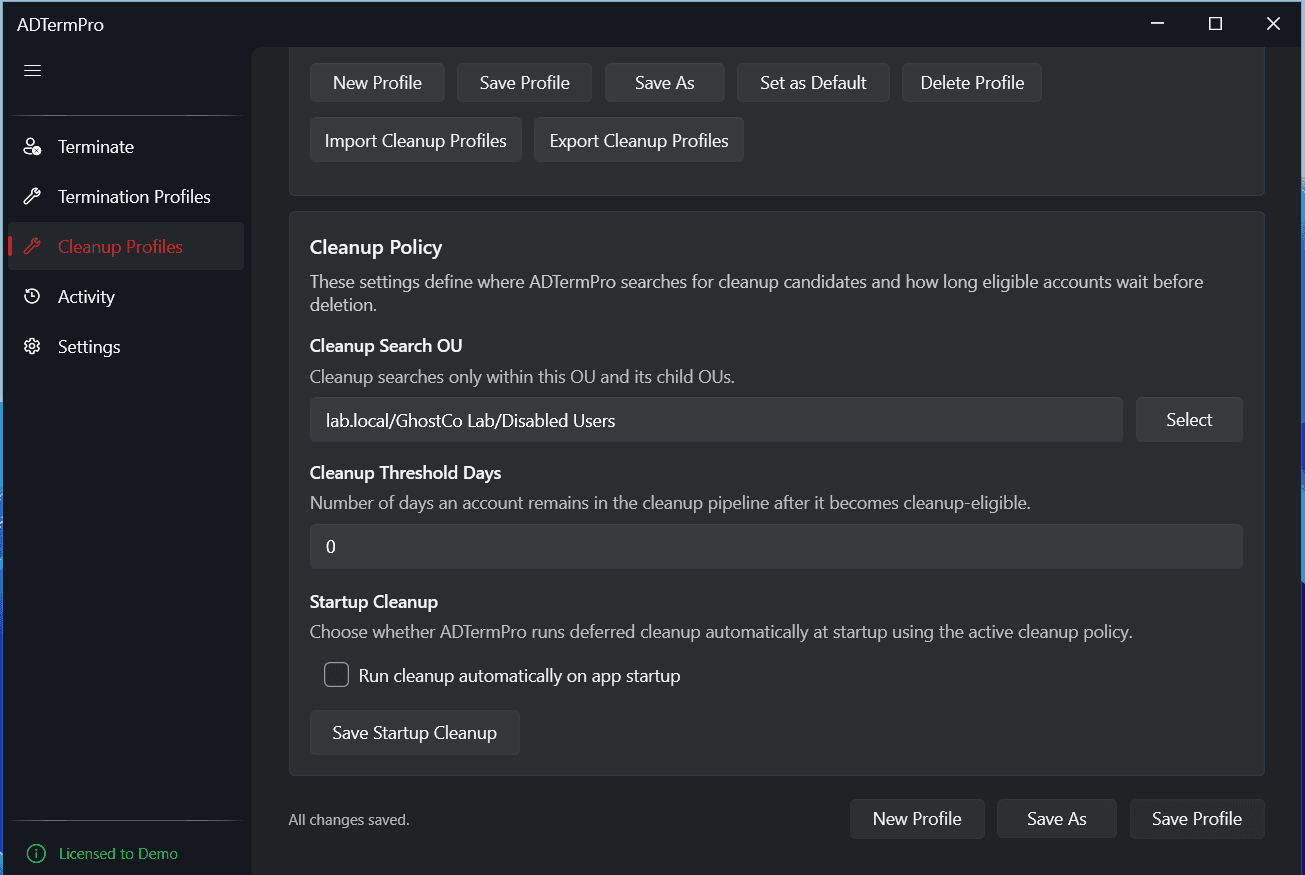The width and height of the screenshot is (1305, 875).
Task: Click the Terminate user icon in sidebar
Action: (x=31, y=146)
